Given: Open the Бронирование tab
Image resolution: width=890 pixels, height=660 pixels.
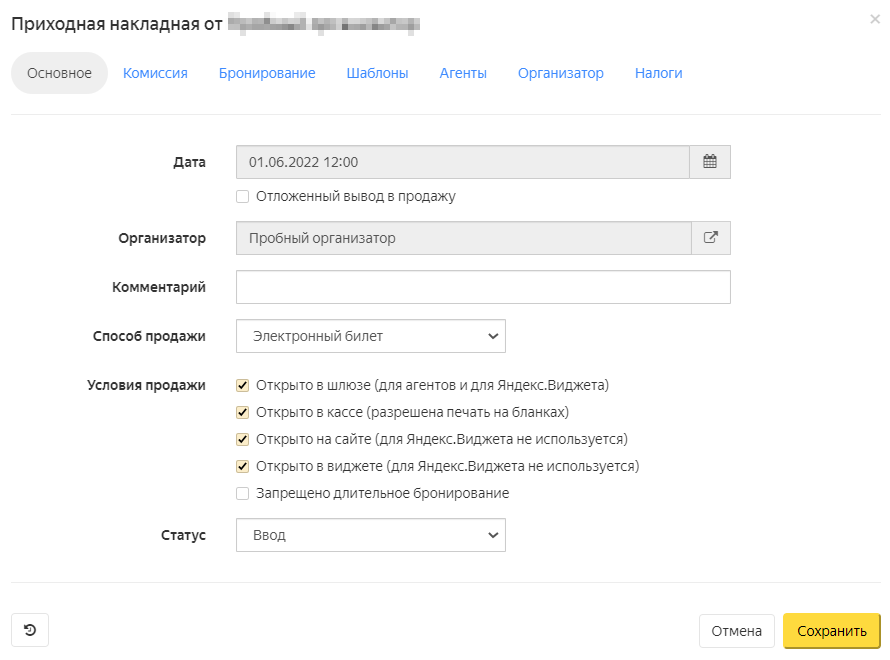Looking at the screenshot, I should 267,73.
